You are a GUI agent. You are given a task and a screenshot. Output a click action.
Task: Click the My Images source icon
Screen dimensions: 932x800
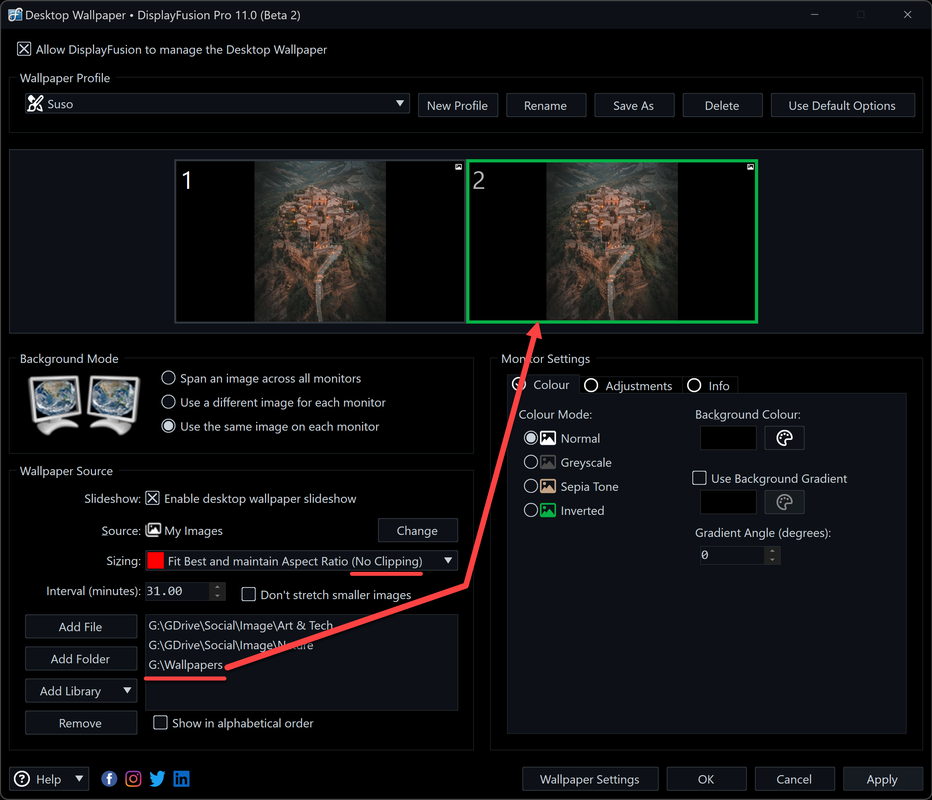(x=153, y=529)
